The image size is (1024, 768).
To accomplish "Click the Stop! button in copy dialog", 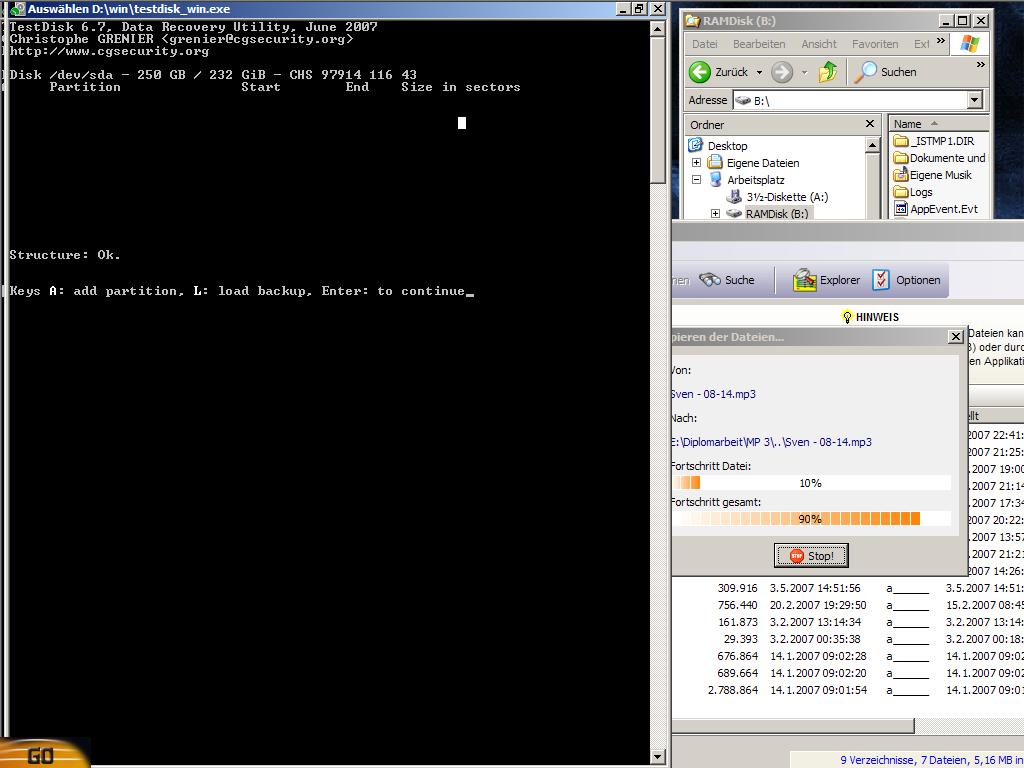I will (811, 556).
